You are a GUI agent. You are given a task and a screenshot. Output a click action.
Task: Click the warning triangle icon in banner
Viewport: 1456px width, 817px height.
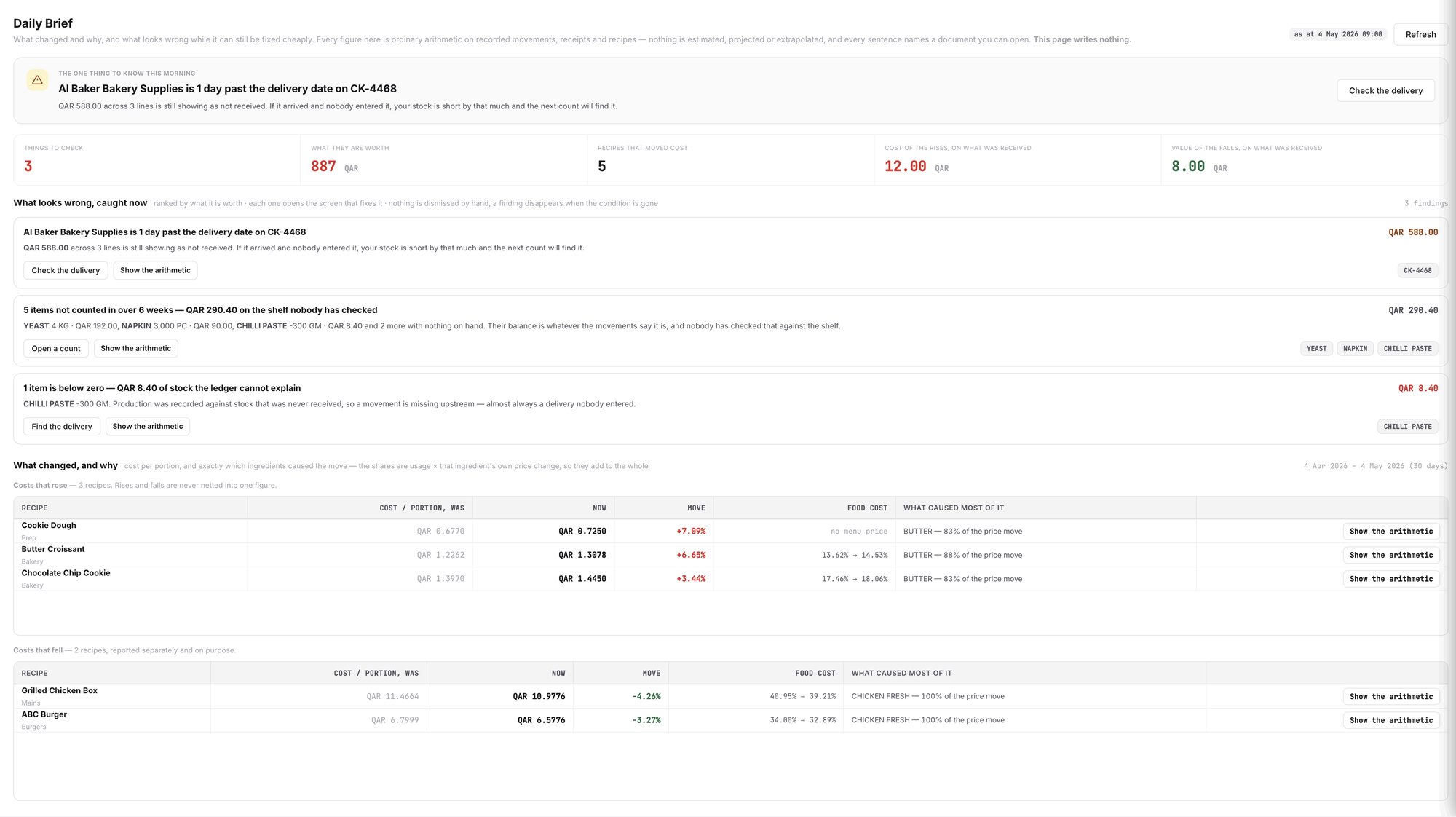37,80
